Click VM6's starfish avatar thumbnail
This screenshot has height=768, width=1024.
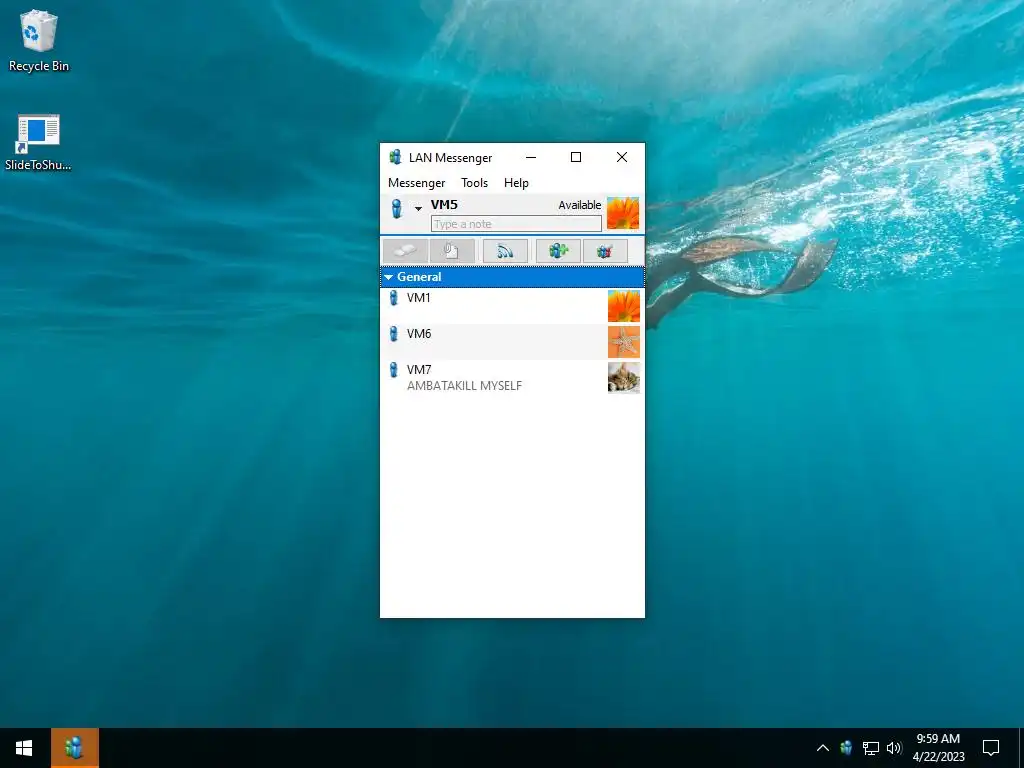tap(624, 342)
